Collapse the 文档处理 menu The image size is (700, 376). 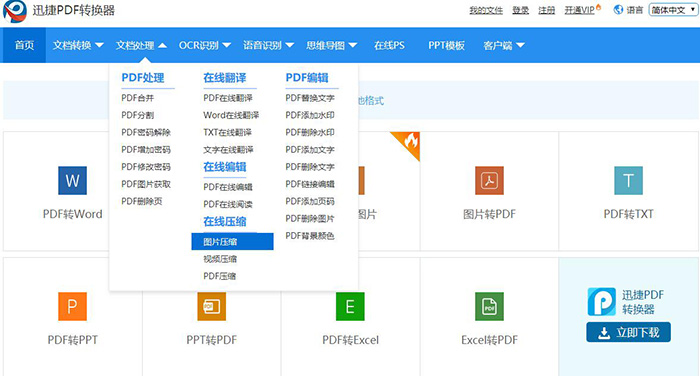(x=142, y=45)
